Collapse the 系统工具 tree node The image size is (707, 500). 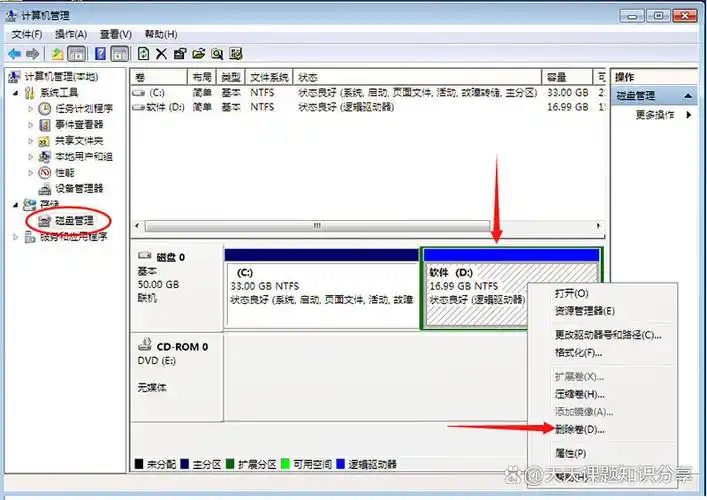pos(15,93)
